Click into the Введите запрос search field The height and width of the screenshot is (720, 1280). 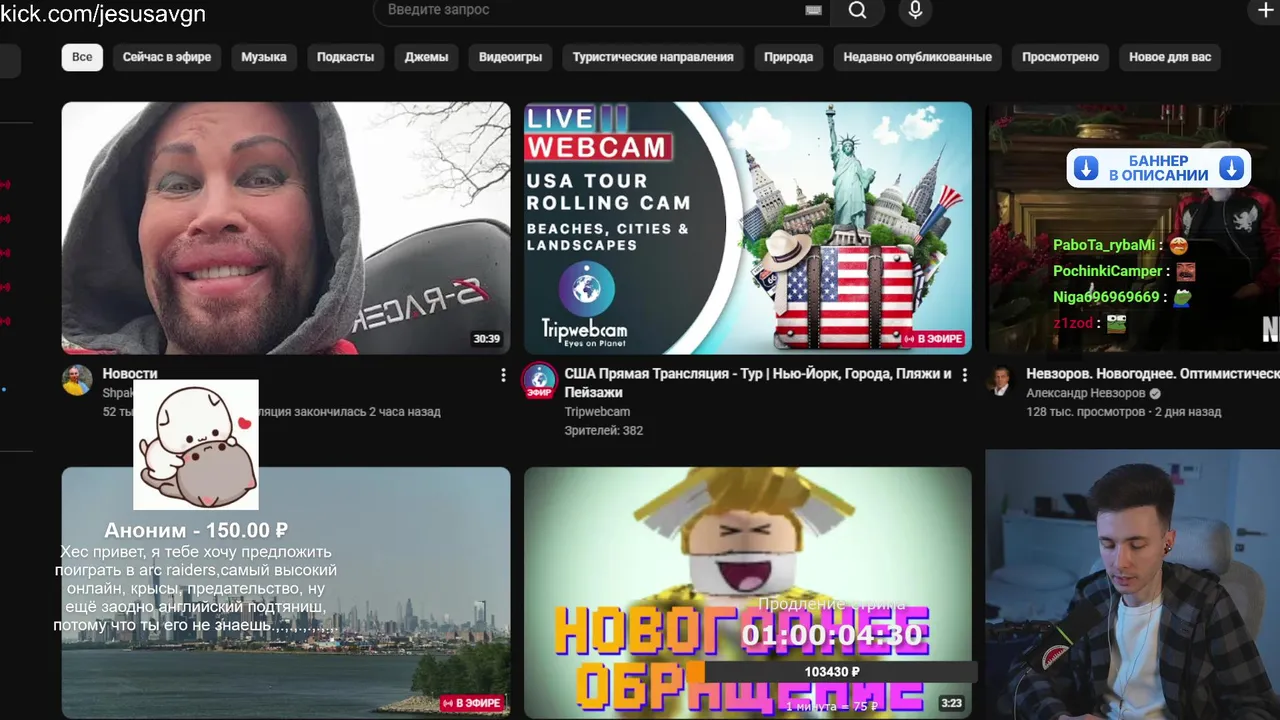point(600,10)
